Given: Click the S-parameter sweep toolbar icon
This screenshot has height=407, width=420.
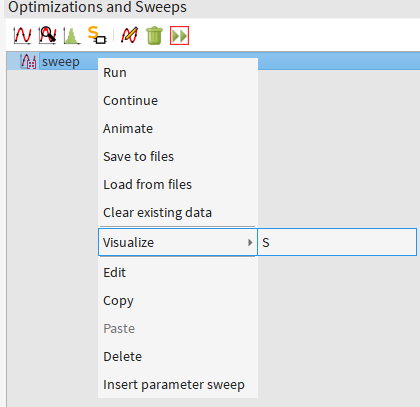Looking at the screenshot, I should pyautogui.click(x=97, y=35).
